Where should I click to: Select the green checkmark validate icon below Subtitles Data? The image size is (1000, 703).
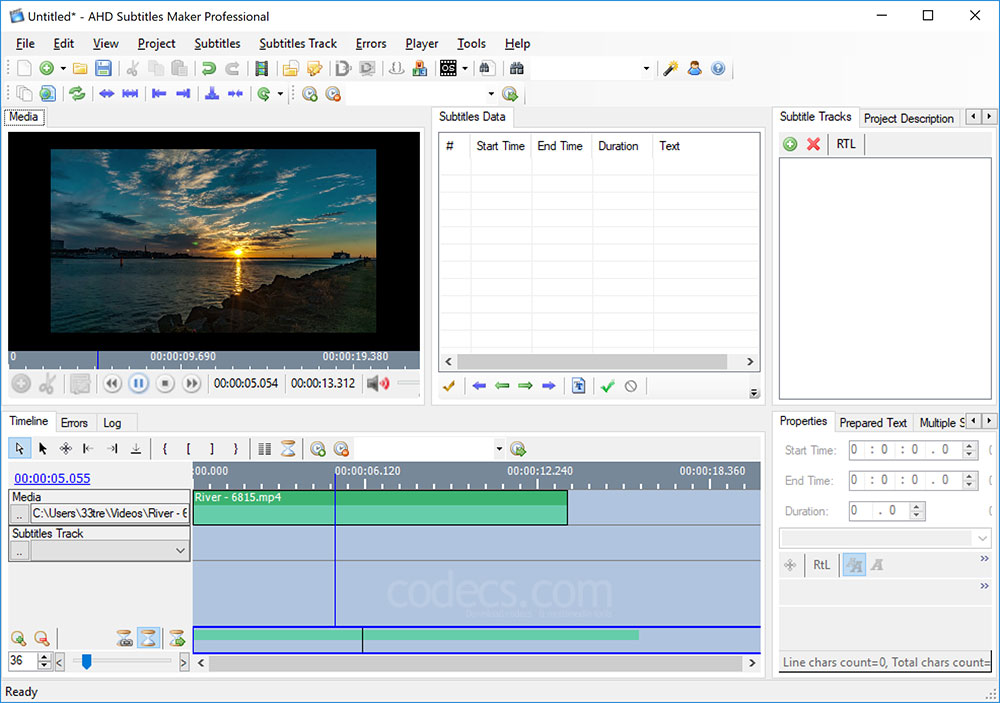coord(606,388)
